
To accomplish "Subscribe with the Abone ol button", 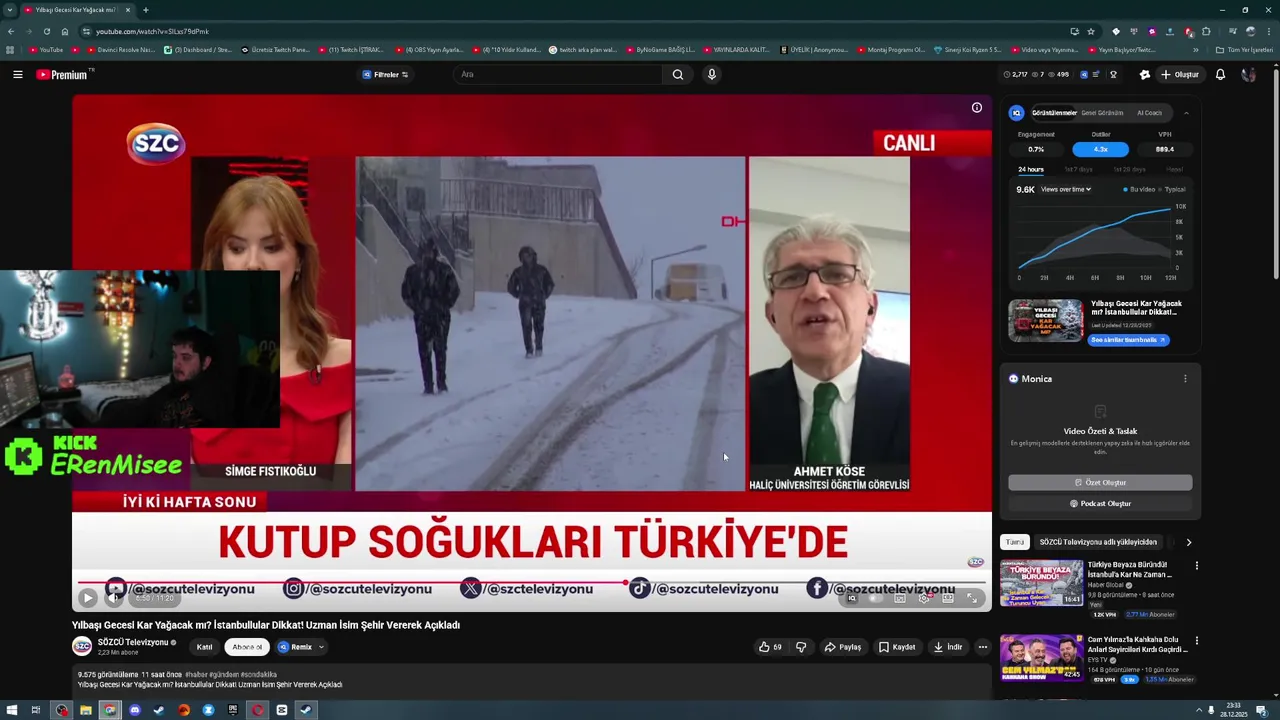I will 247,647.
